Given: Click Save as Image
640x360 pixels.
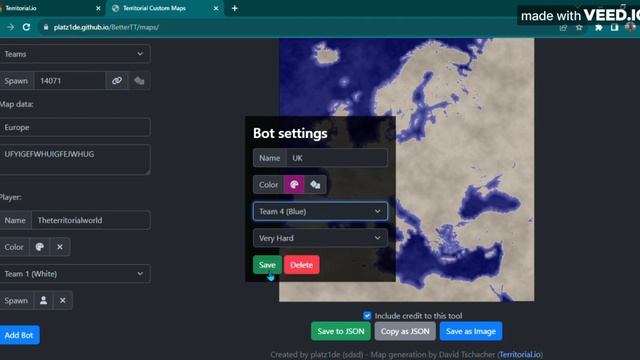Looking at the screenshot, I should point(471,331).
